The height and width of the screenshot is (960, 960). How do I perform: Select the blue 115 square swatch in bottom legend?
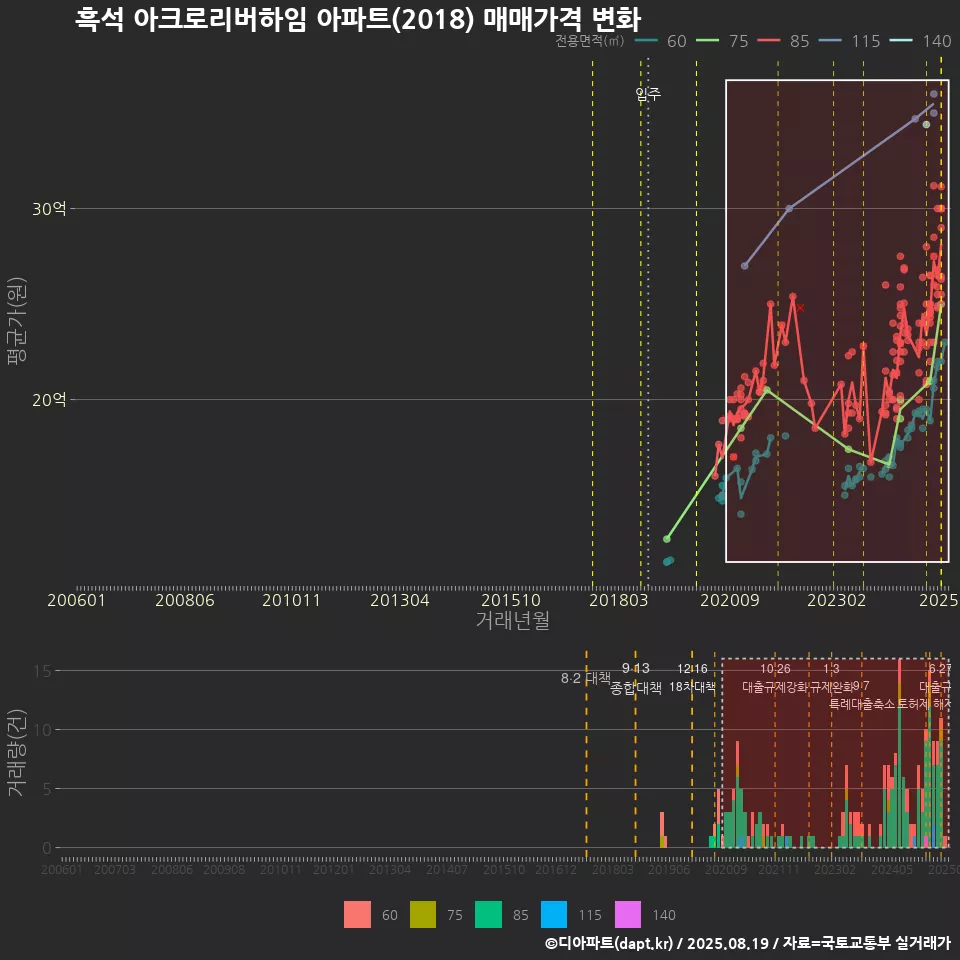(x=553, y=915)
